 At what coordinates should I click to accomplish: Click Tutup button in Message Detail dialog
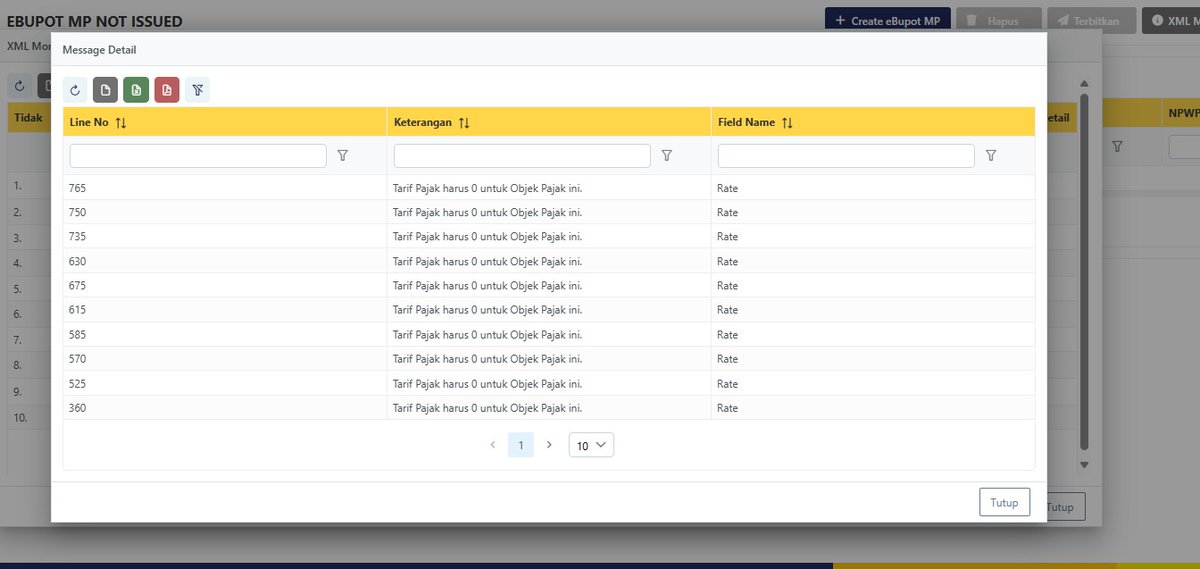pos(1004,503)
